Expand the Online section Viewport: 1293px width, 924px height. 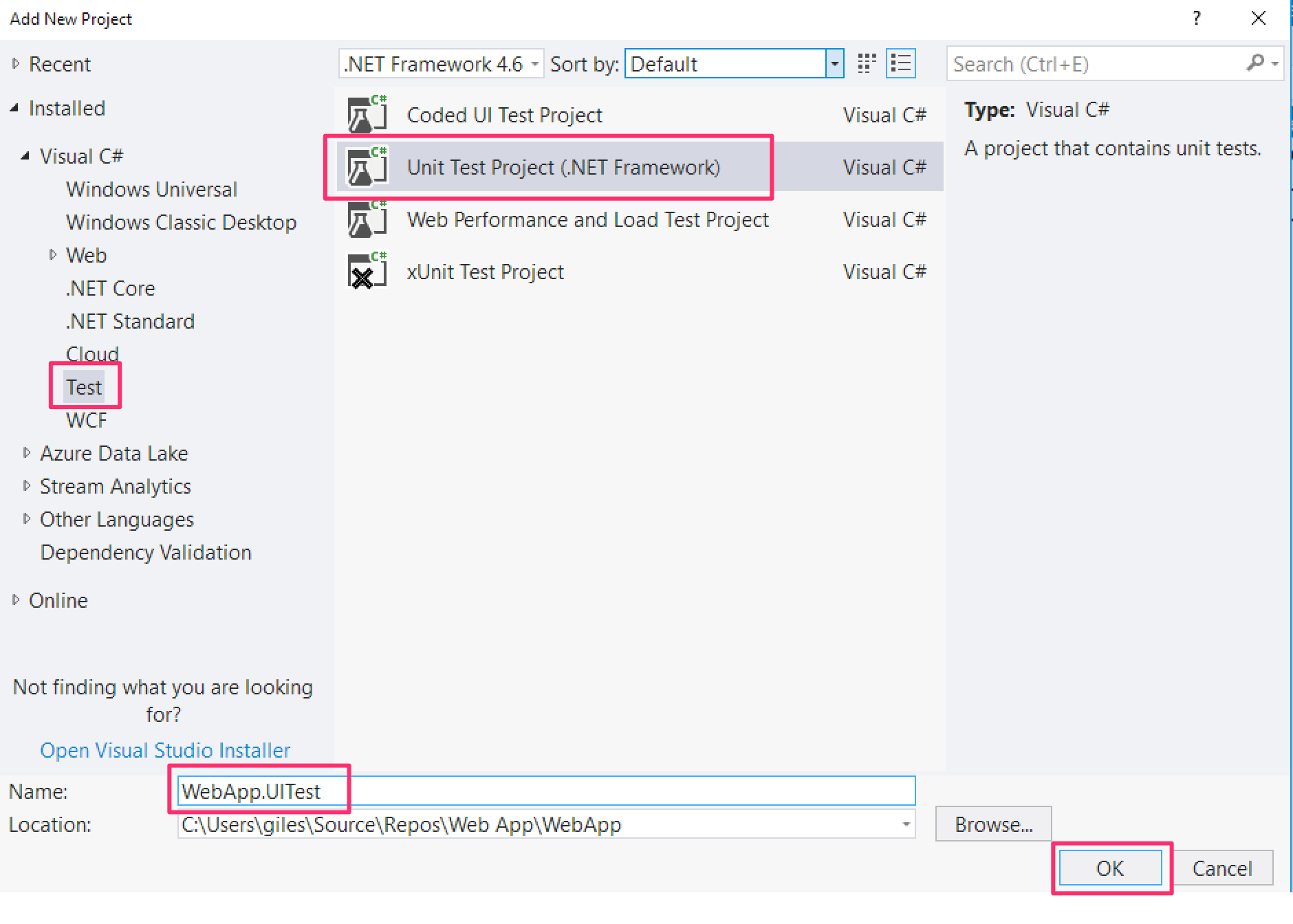click(x=16, y=599)
